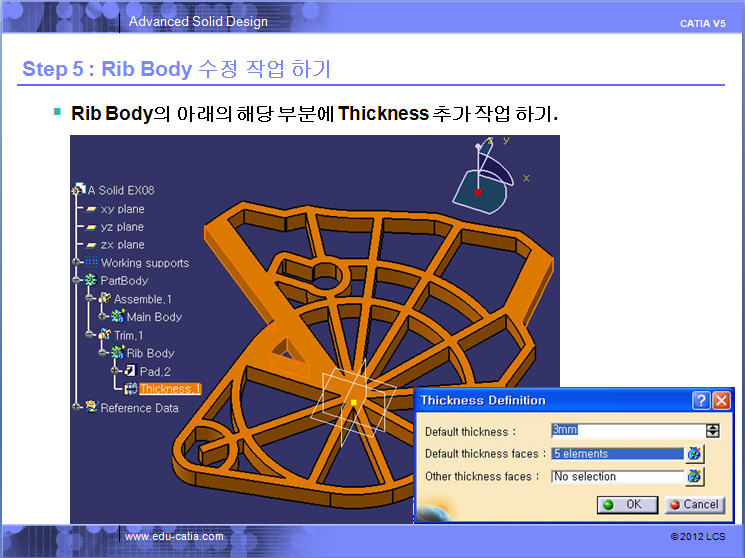
Task: Click the Pad.2 feature icon
Action: pos(130,371)
